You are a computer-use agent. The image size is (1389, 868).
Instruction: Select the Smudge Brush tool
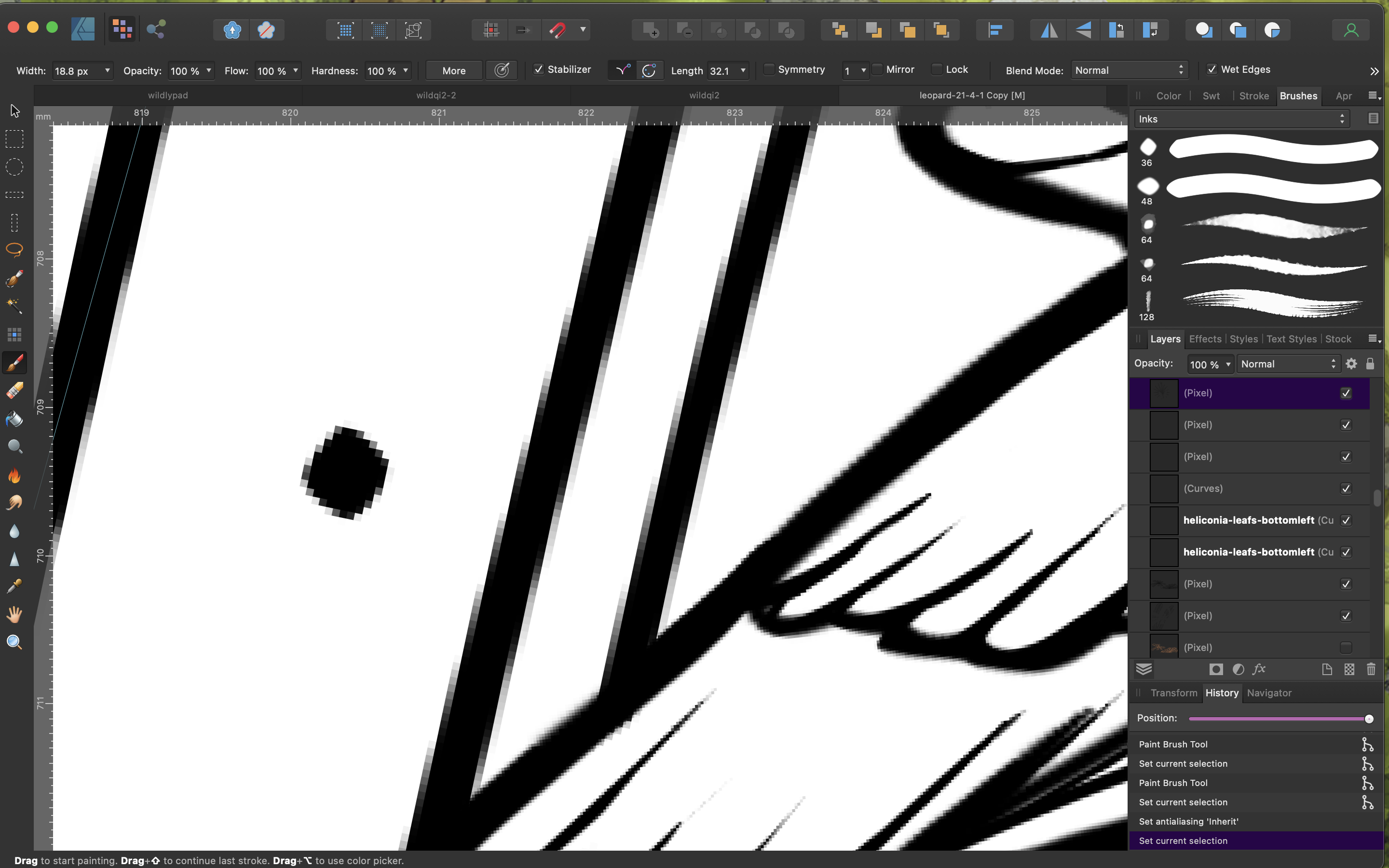point(14,503)
